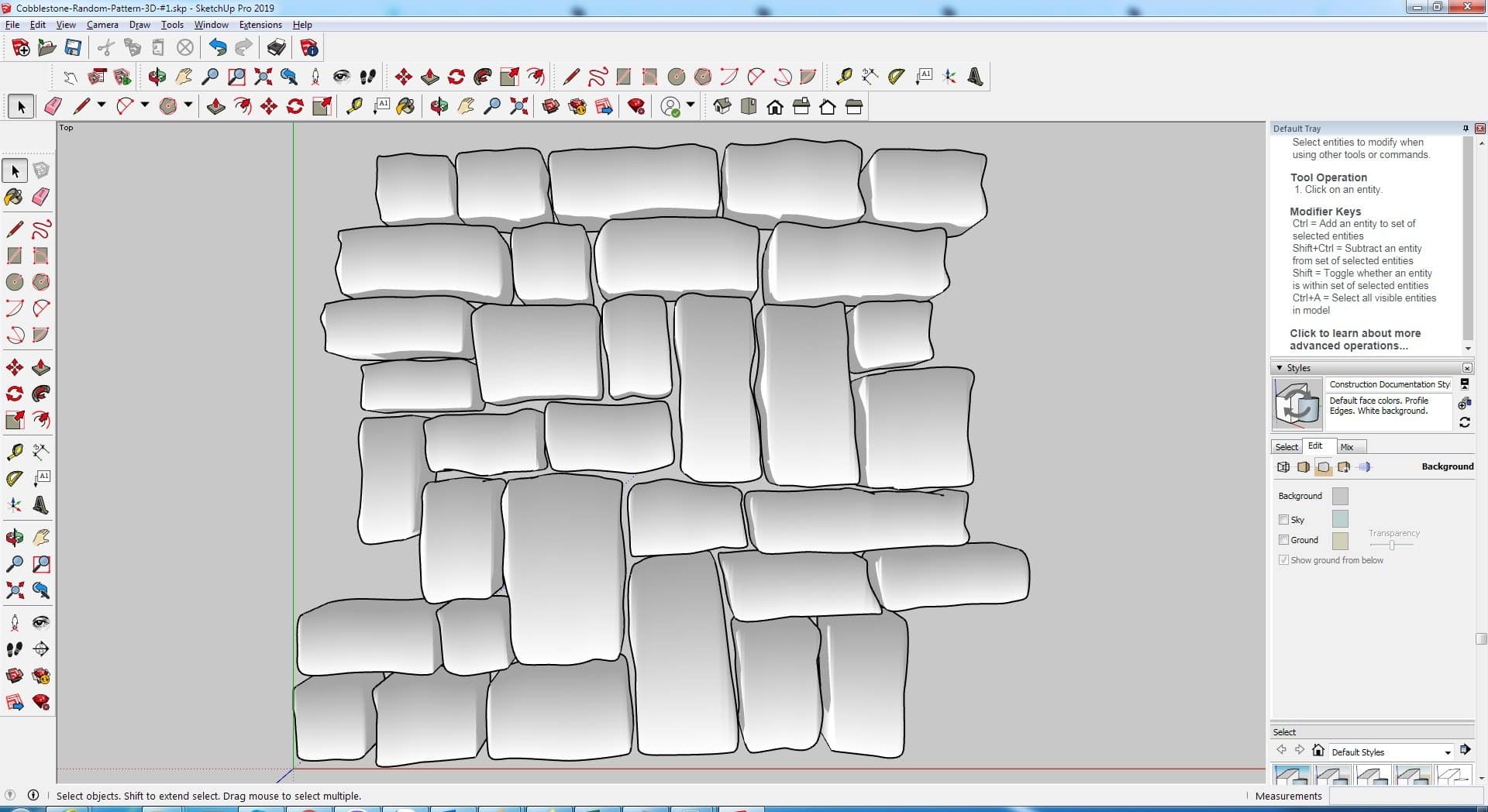Pick the Freehand tool in the left toolbox

(41, 229)
